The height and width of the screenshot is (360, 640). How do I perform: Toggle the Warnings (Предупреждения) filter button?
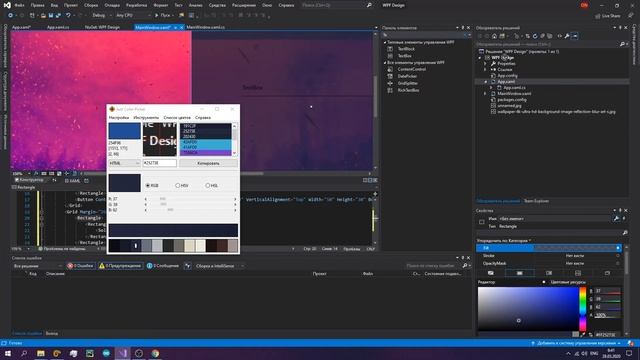coord(120,266)
